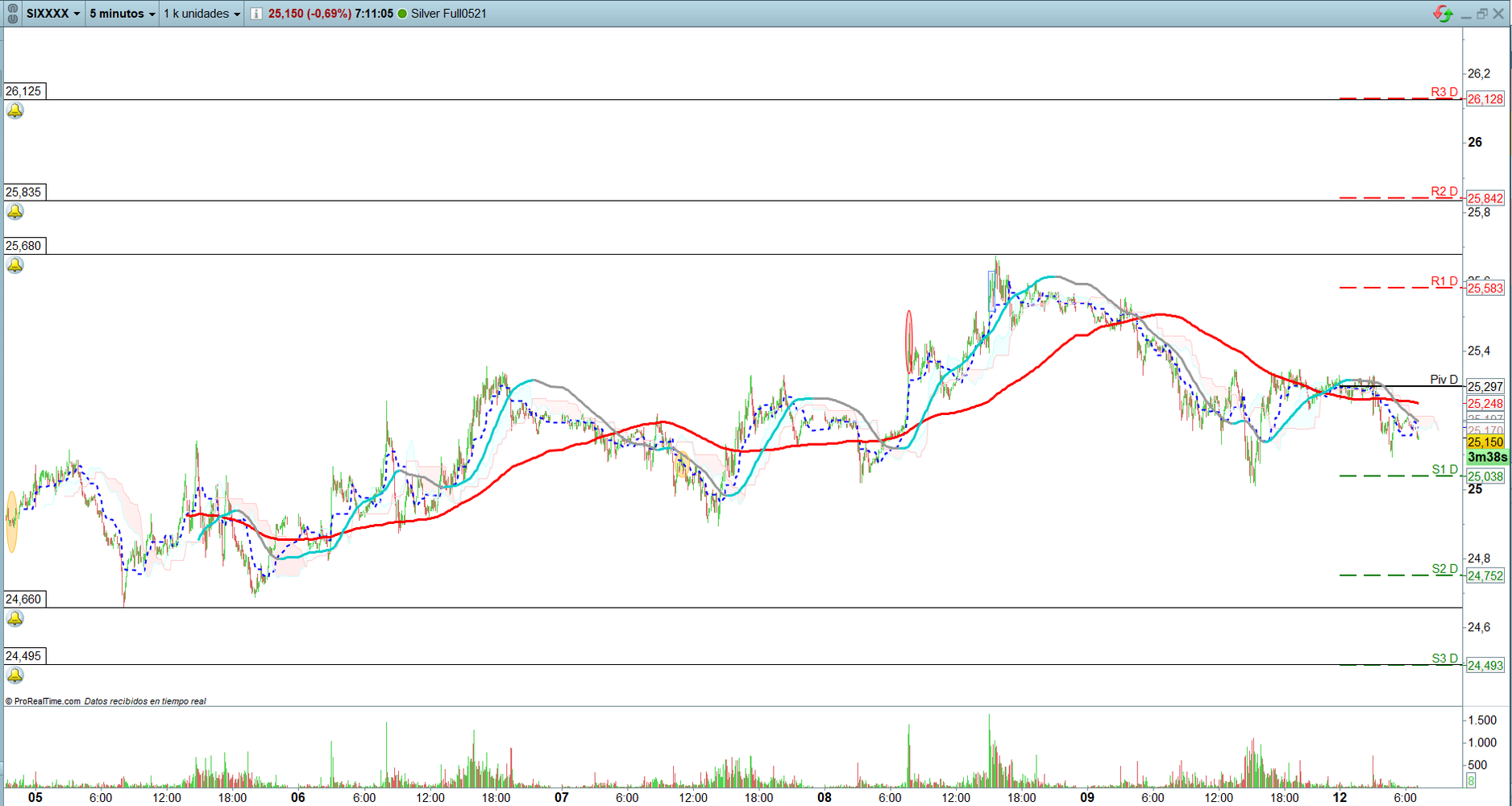Click the alert bell under 24,495
The image size is (1512, 806).
[x=15, y=675]
